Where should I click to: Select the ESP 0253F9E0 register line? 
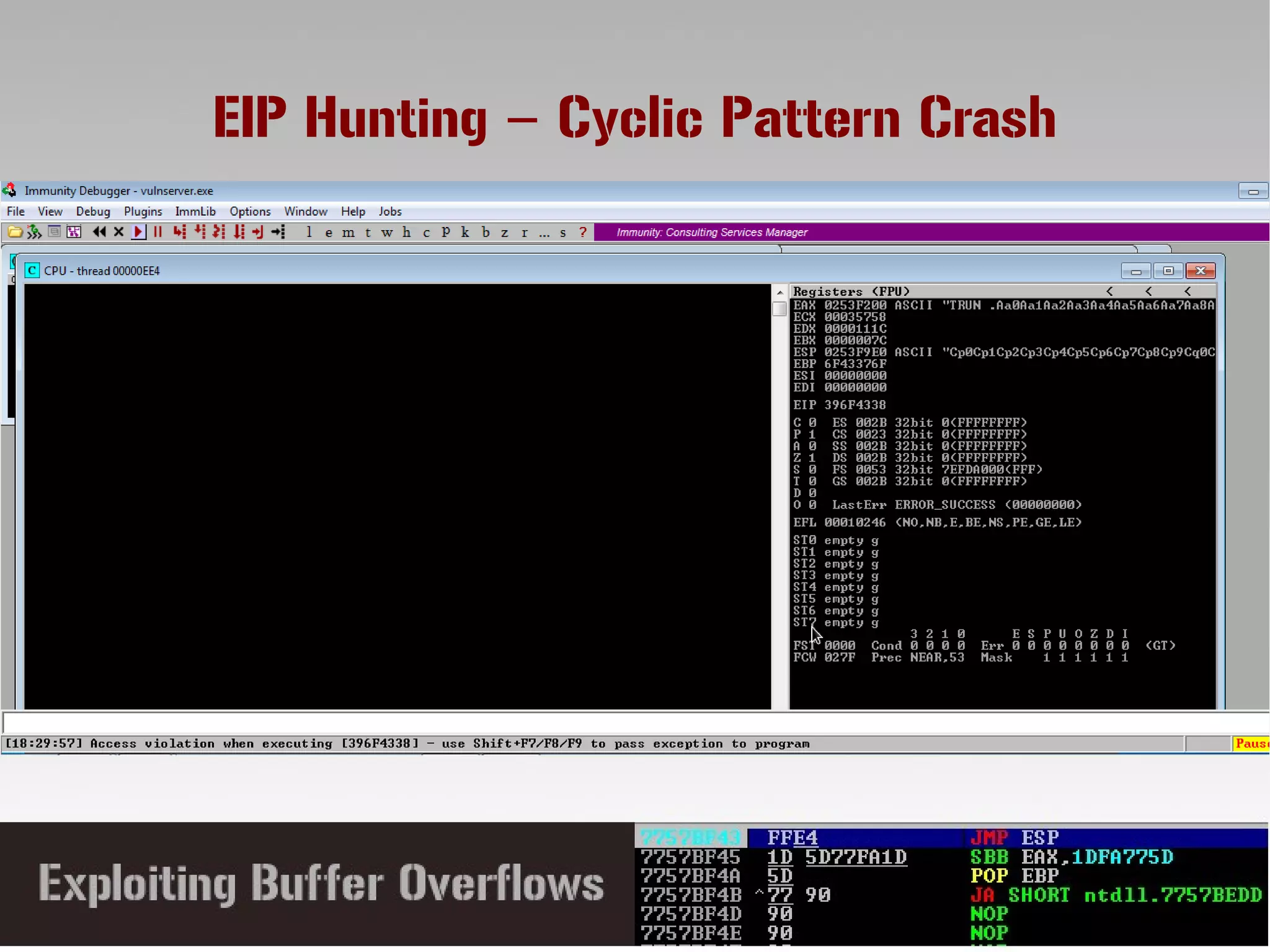coord(1003,352)
